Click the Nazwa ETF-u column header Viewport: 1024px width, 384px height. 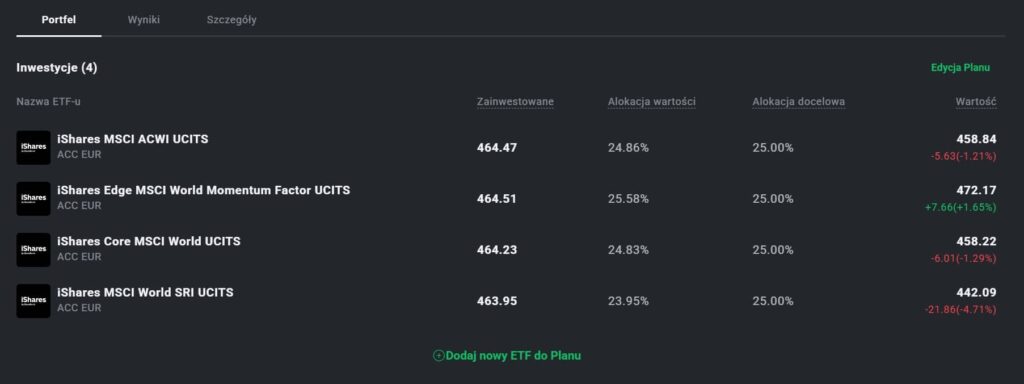pyautogui.click(x=49, y=102)
